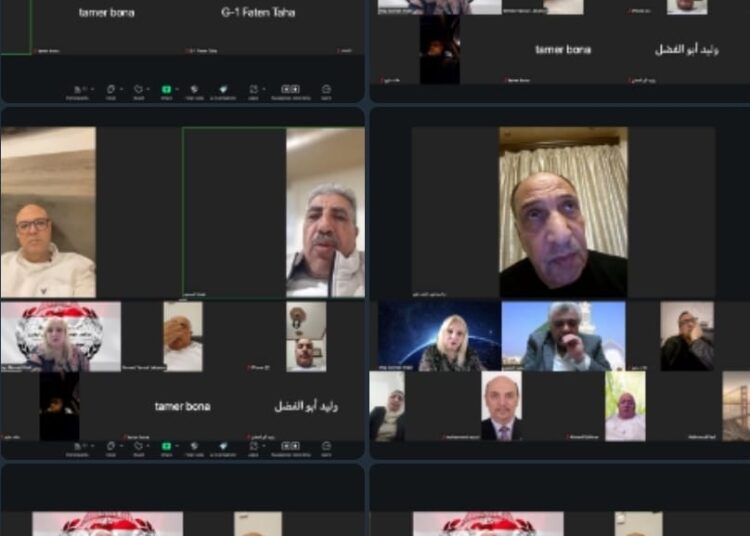The width and height of the screenshot is (750, 536).
Task: Open Apps in the middle-left Zoom window toolbar
Action: click(253, 449)
